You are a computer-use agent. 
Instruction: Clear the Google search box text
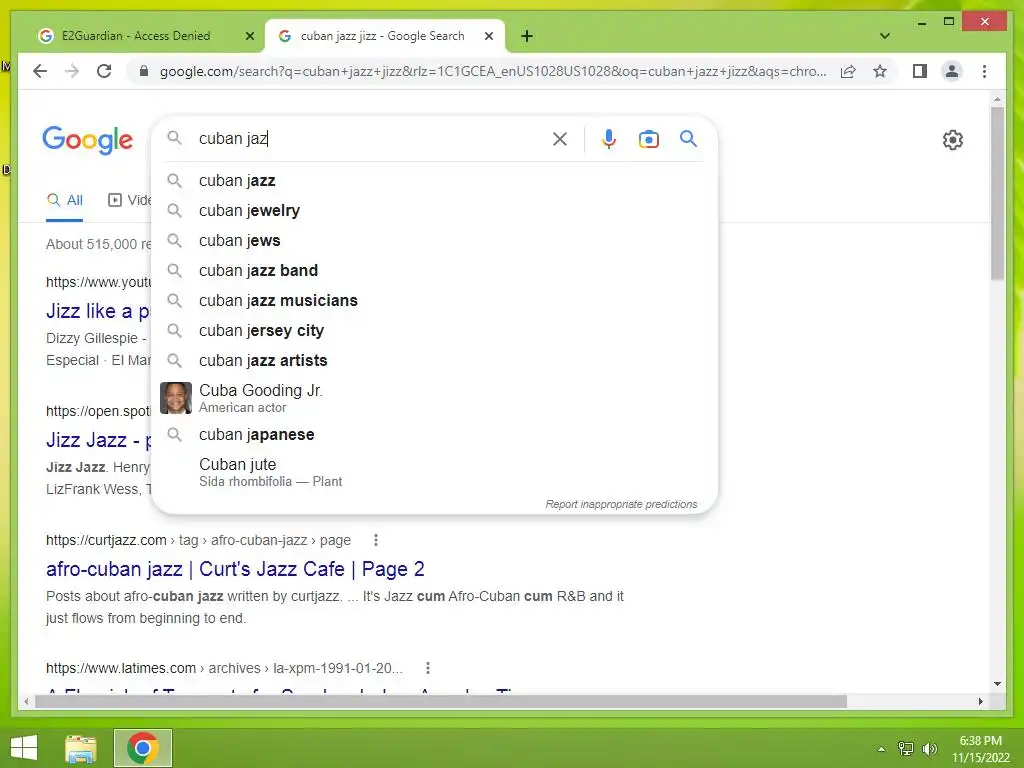pyautogui.click(x=560, y=138)
